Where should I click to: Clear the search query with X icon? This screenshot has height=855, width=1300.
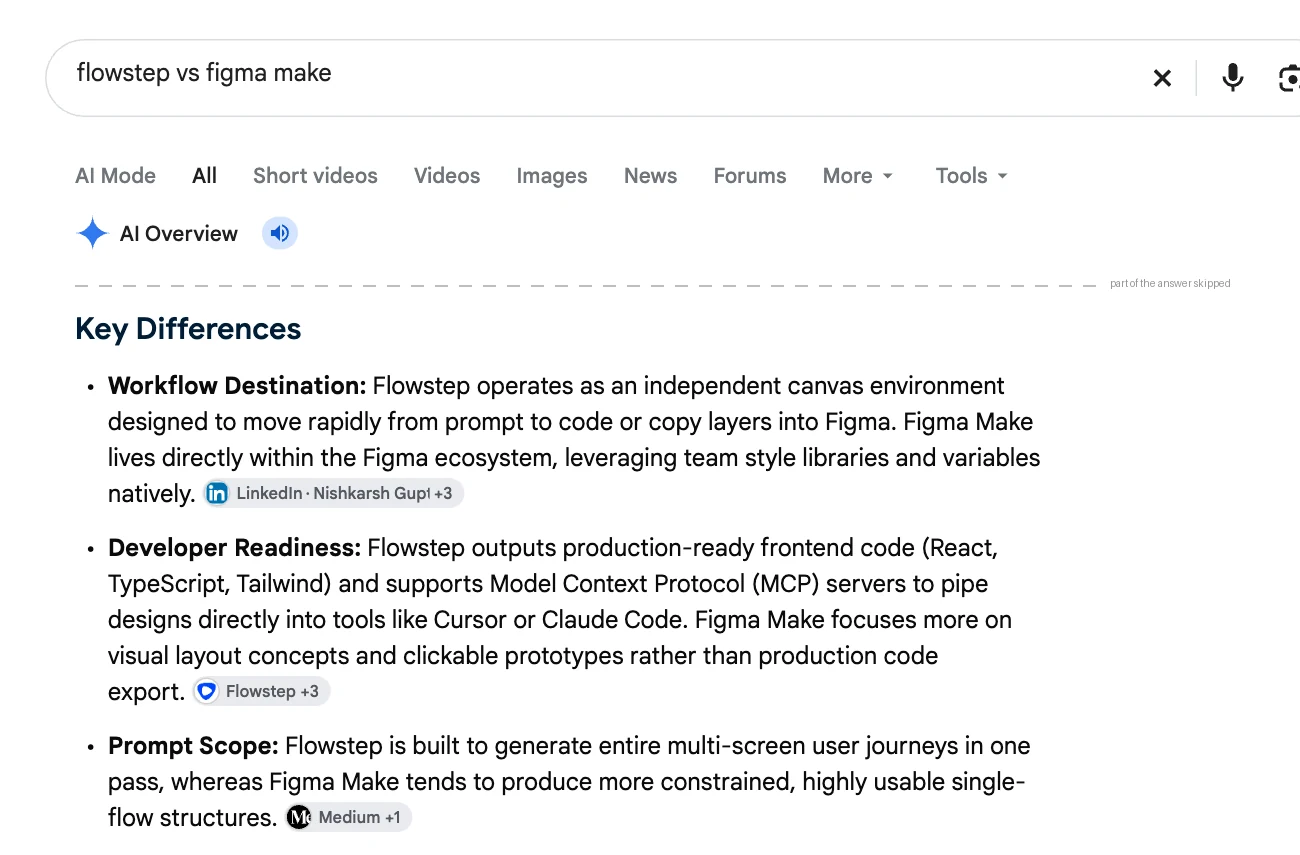[x=1162, y=78]
